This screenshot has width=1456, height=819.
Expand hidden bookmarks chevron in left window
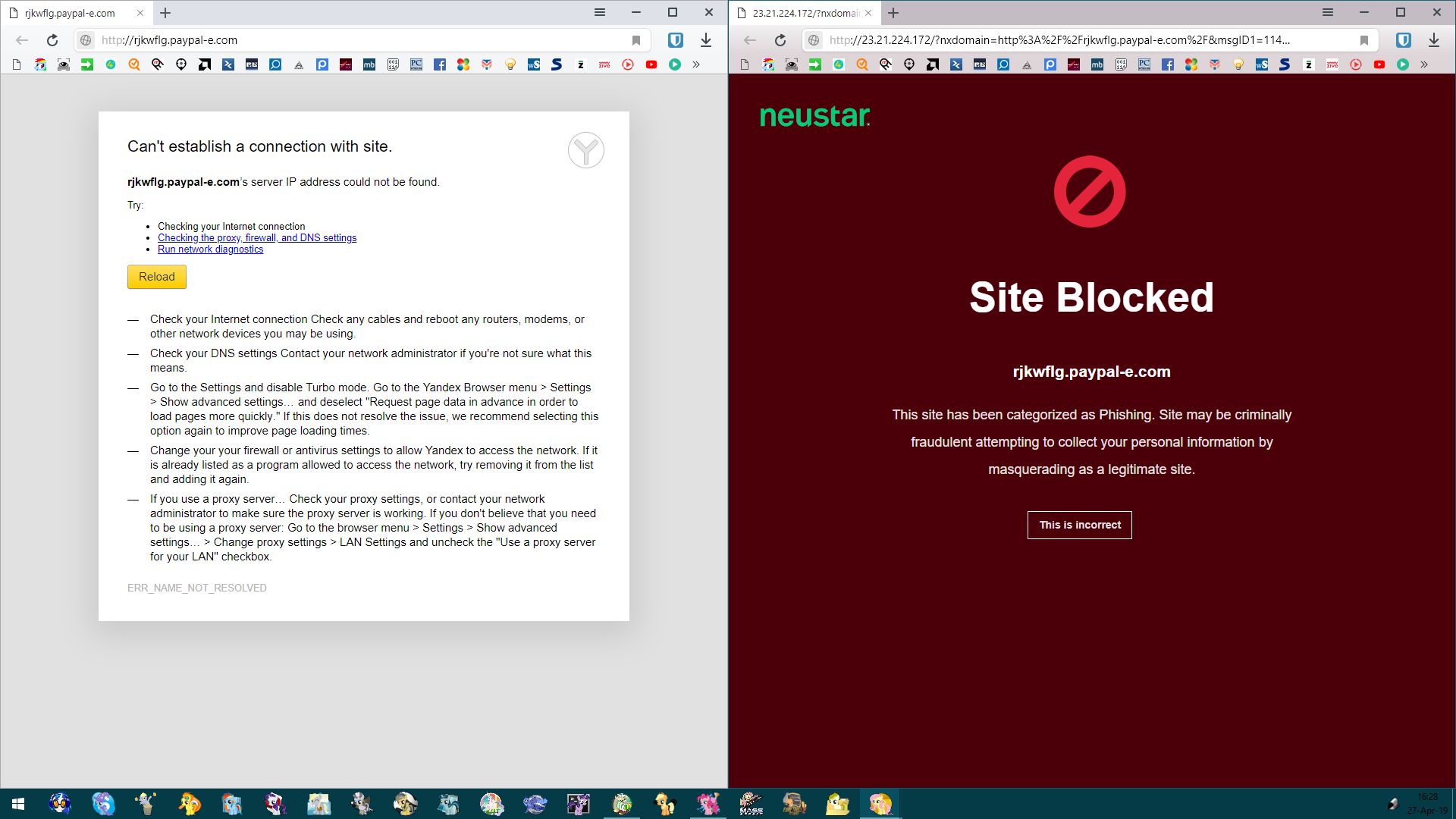(x=696, y=64)
